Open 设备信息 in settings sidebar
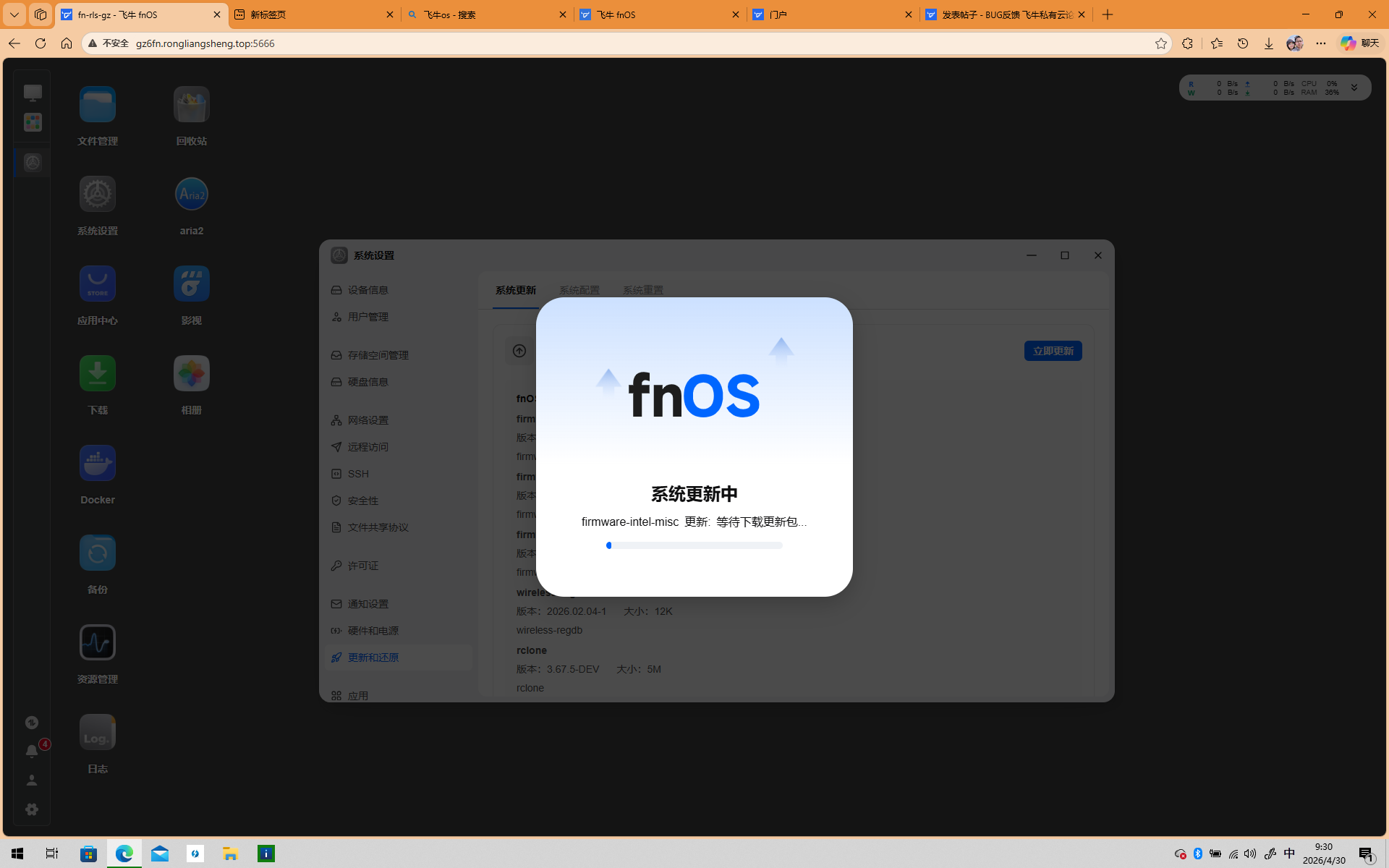The image size is (1389, 868). point(398,290)
